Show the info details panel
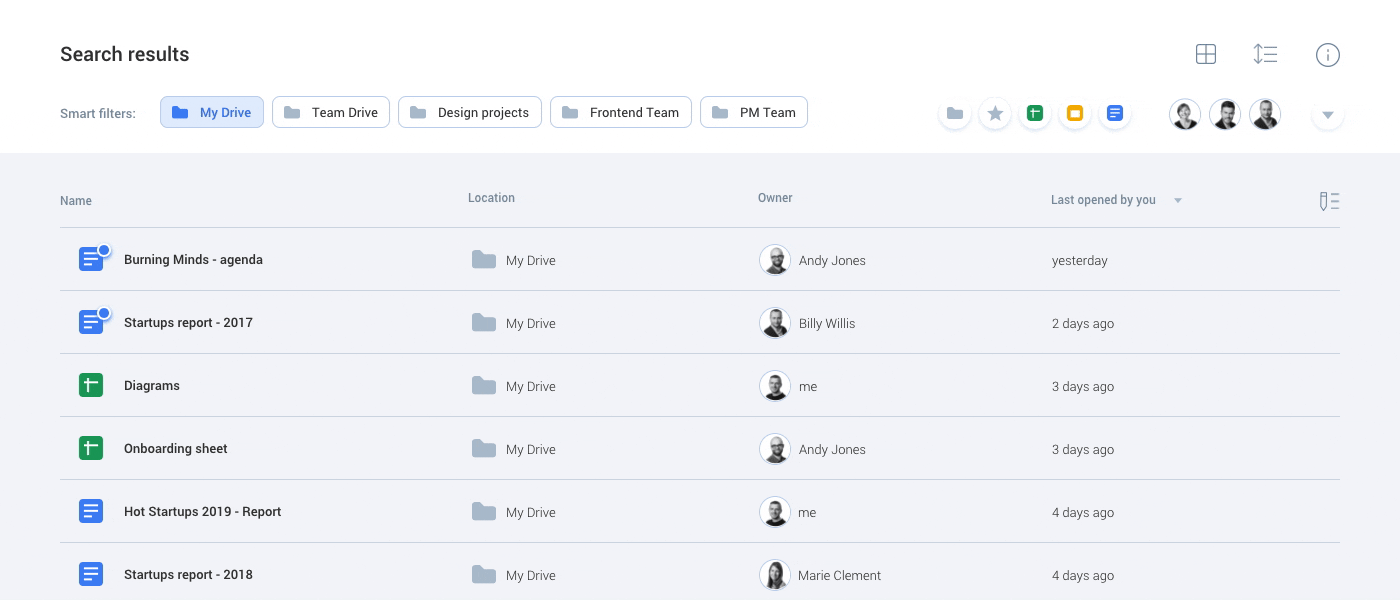 (1327, 55)
